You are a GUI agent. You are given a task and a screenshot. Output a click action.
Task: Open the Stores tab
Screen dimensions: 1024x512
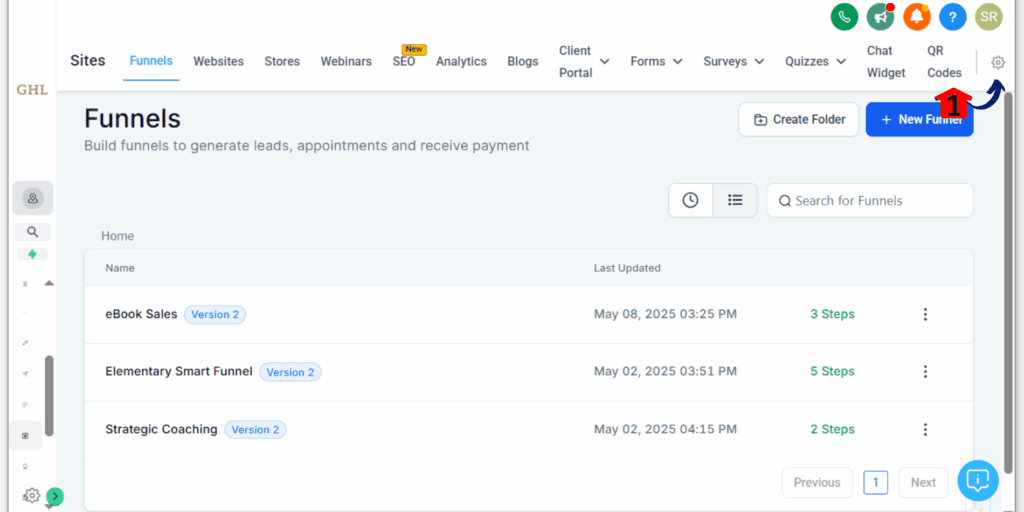tap(282, 61)
